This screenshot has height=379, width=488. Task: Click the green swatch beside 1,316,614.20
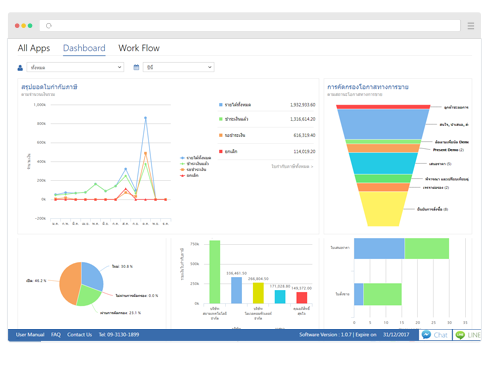(221, 119)
